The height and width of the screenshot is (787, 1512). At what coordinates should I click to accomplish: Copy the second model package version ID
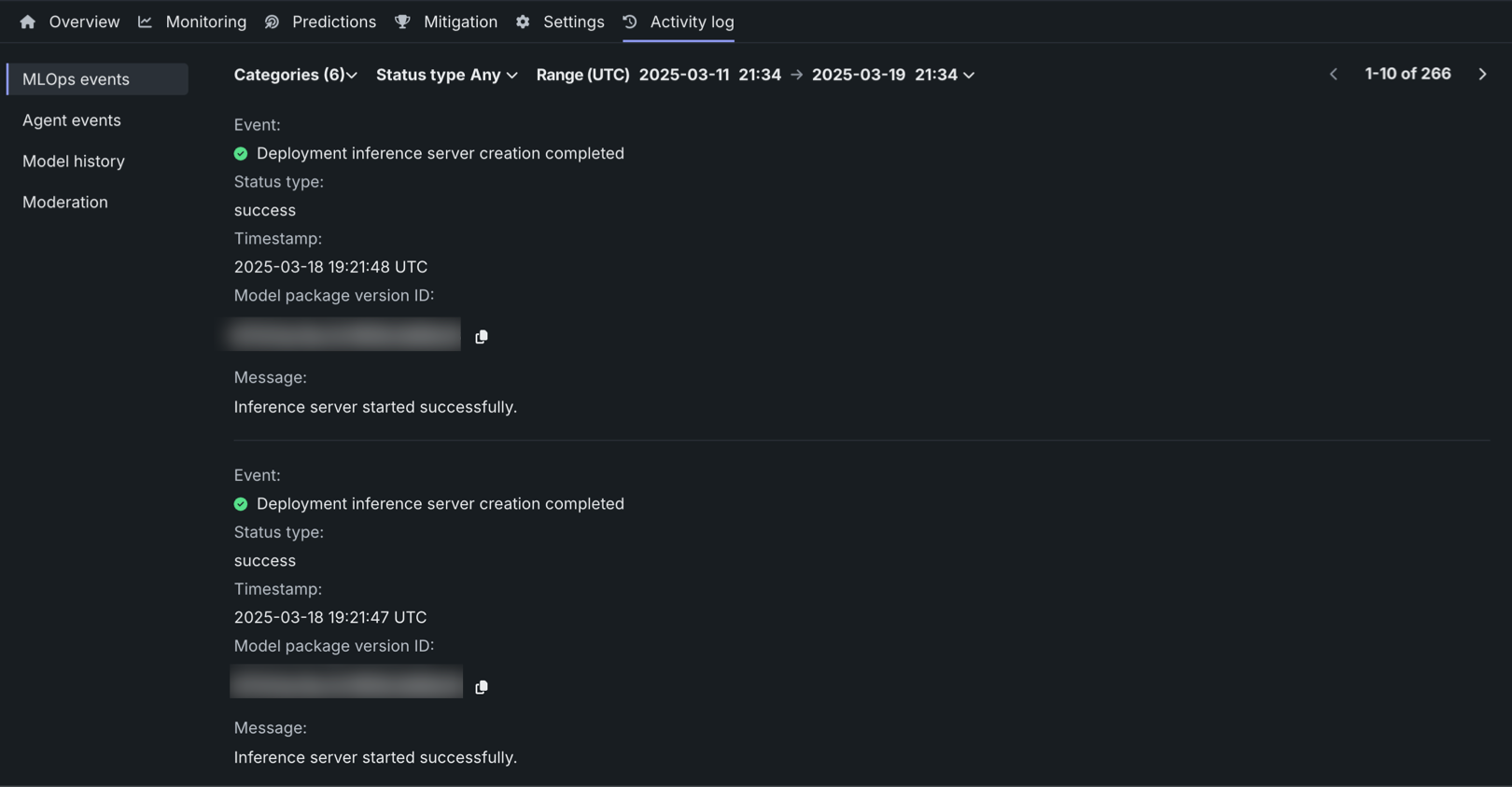click(482, 687)
